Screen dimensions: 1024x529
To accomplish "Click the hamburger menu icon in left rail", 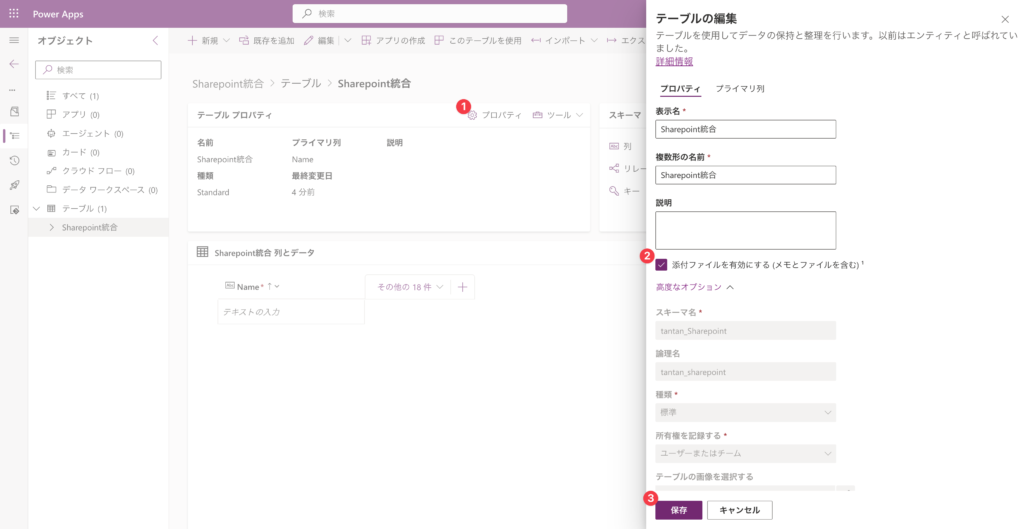I will 14,40.
